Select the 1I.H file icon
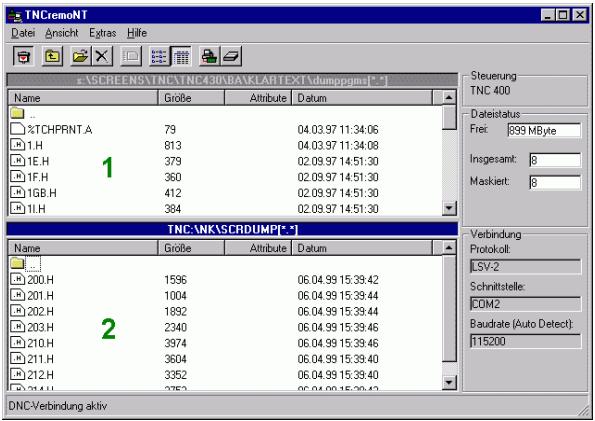 tap(17, 208)
